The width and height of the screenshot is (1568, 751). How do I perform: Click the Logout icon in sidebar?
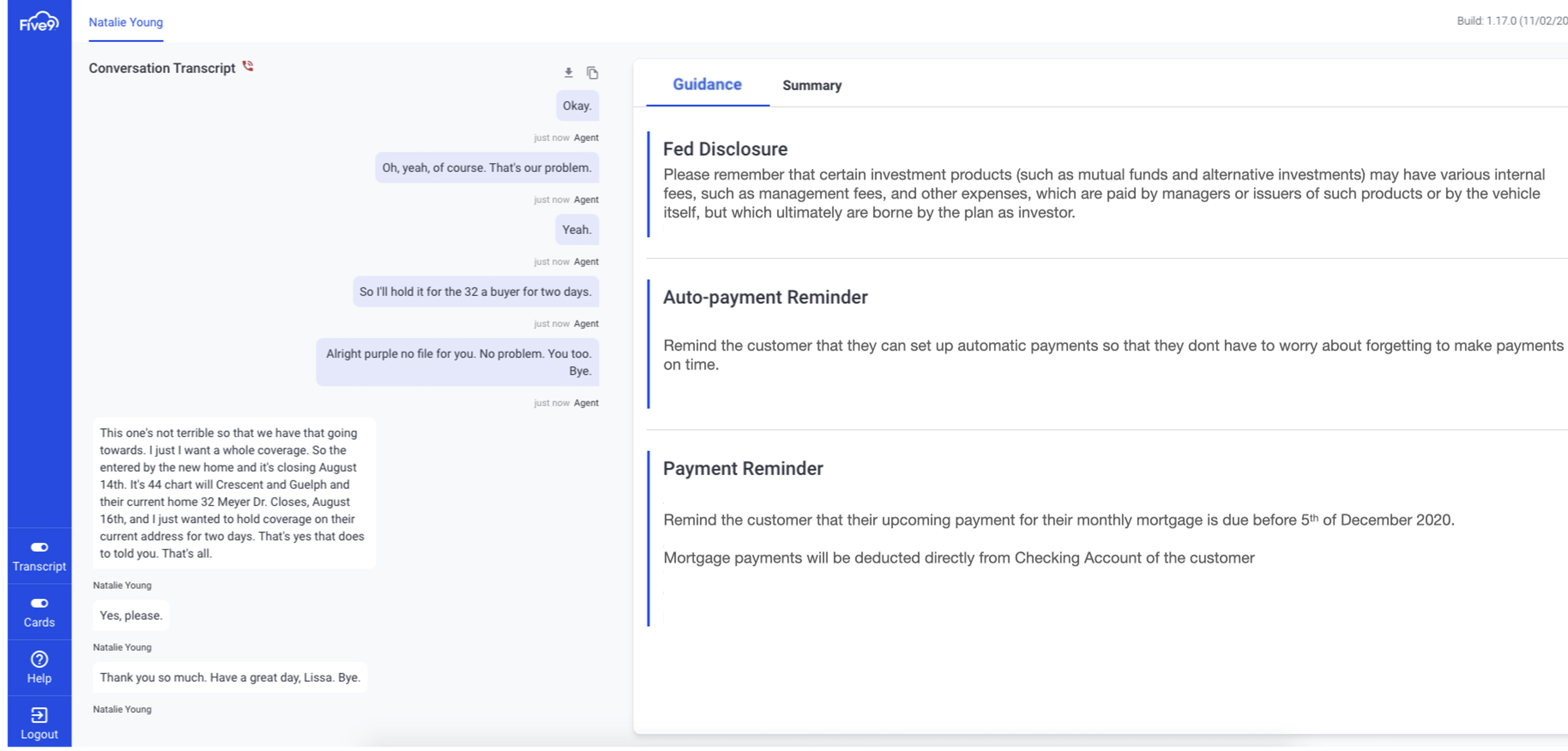(39, 715)
